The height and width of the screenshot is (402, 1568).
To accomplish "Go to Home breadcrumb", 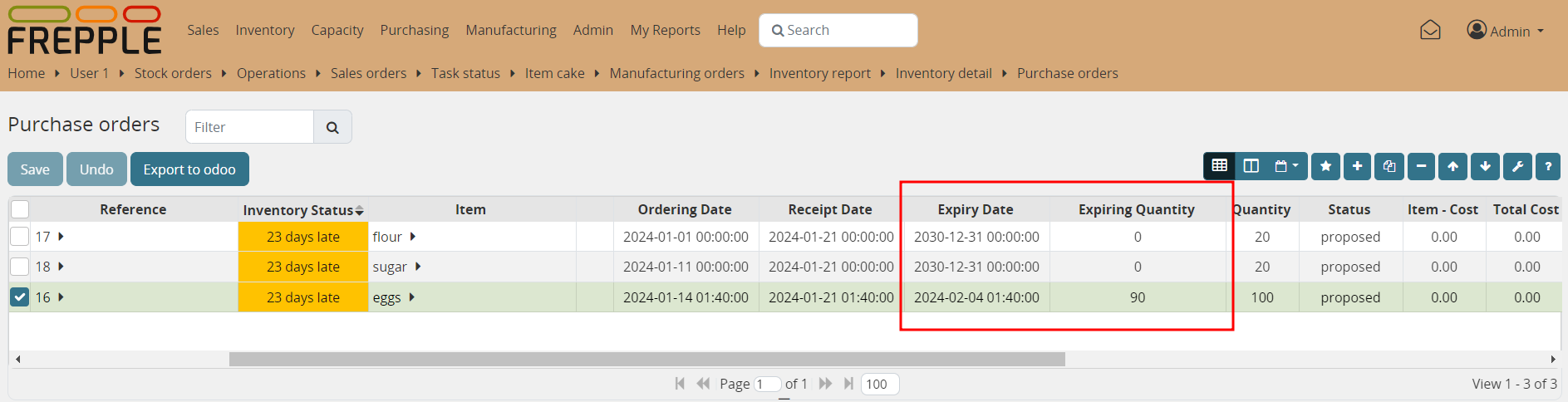I will [27, 73].
